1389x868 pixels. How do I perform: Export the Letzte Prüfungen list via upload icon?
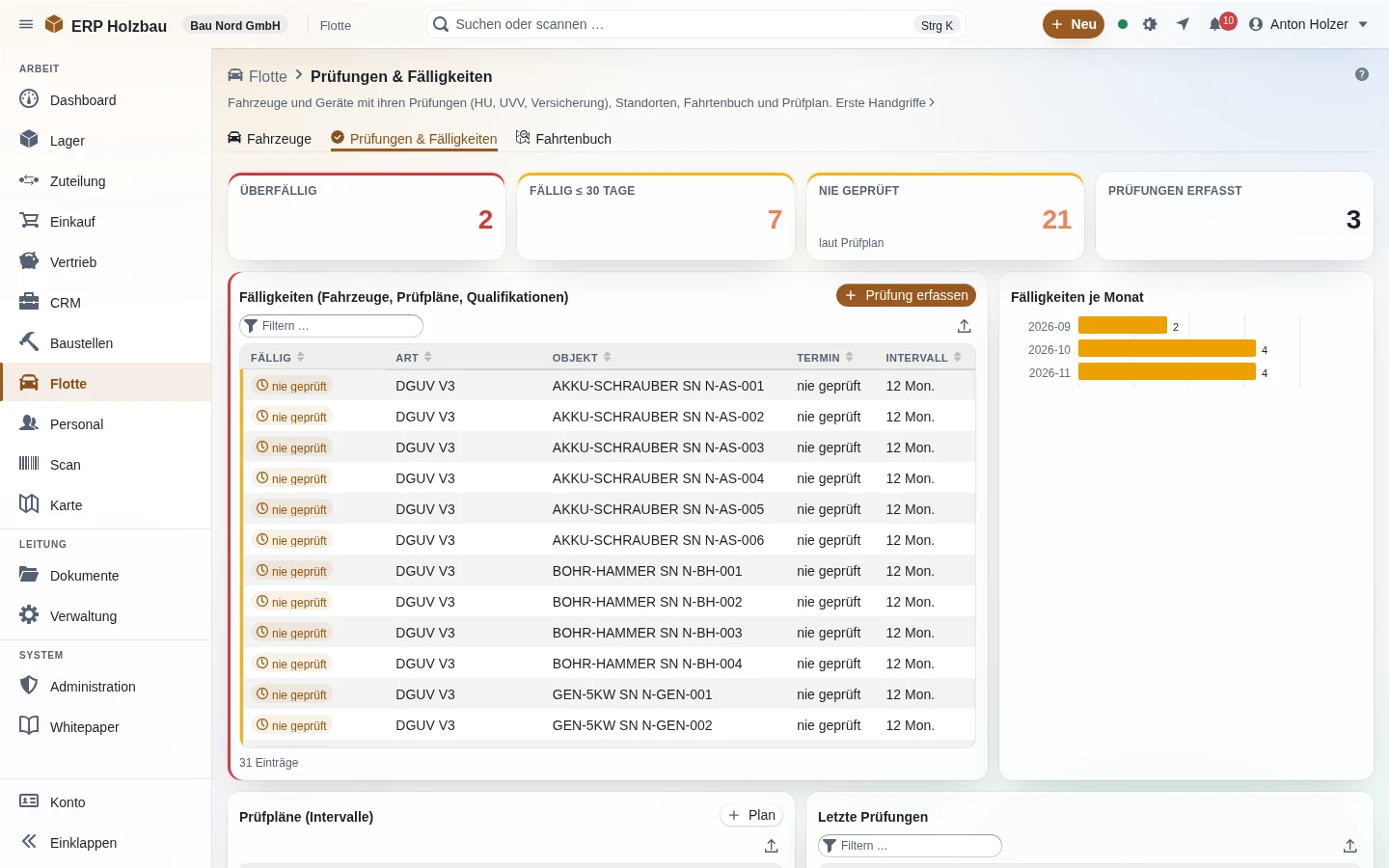point(1350,846)
